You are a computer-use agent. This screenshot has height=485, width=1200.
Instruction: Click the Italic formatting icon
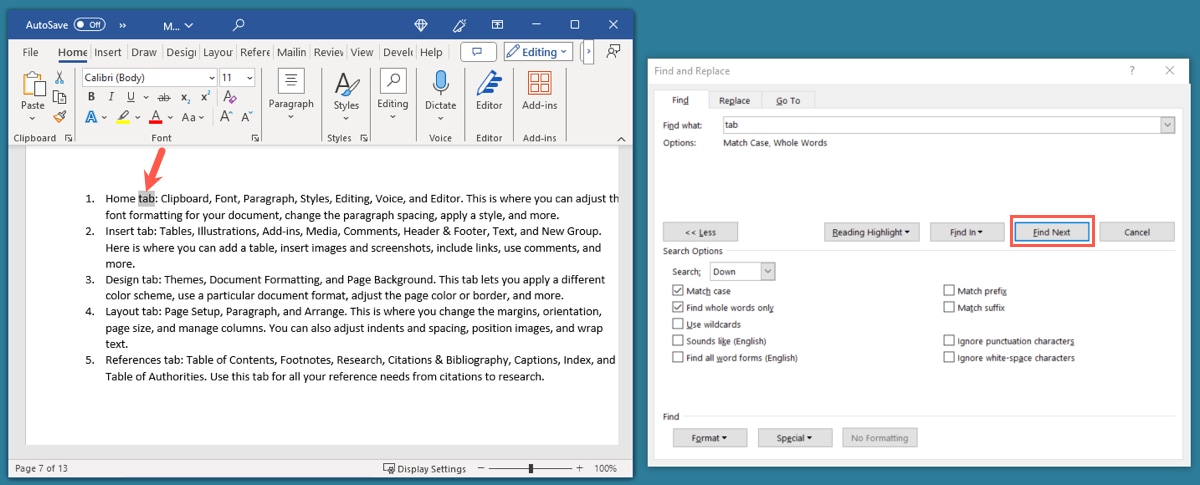pos(111,97)
